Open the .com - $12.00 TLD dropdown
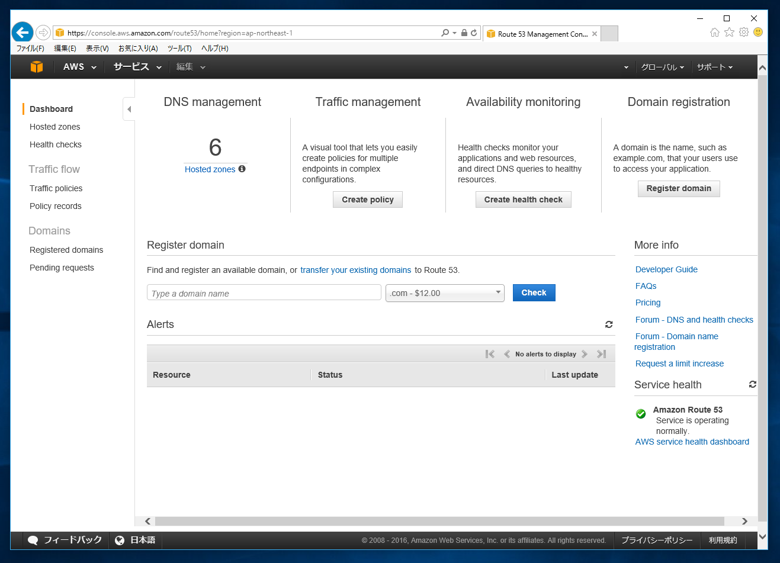780x563 pixels. tap(445, 293)
